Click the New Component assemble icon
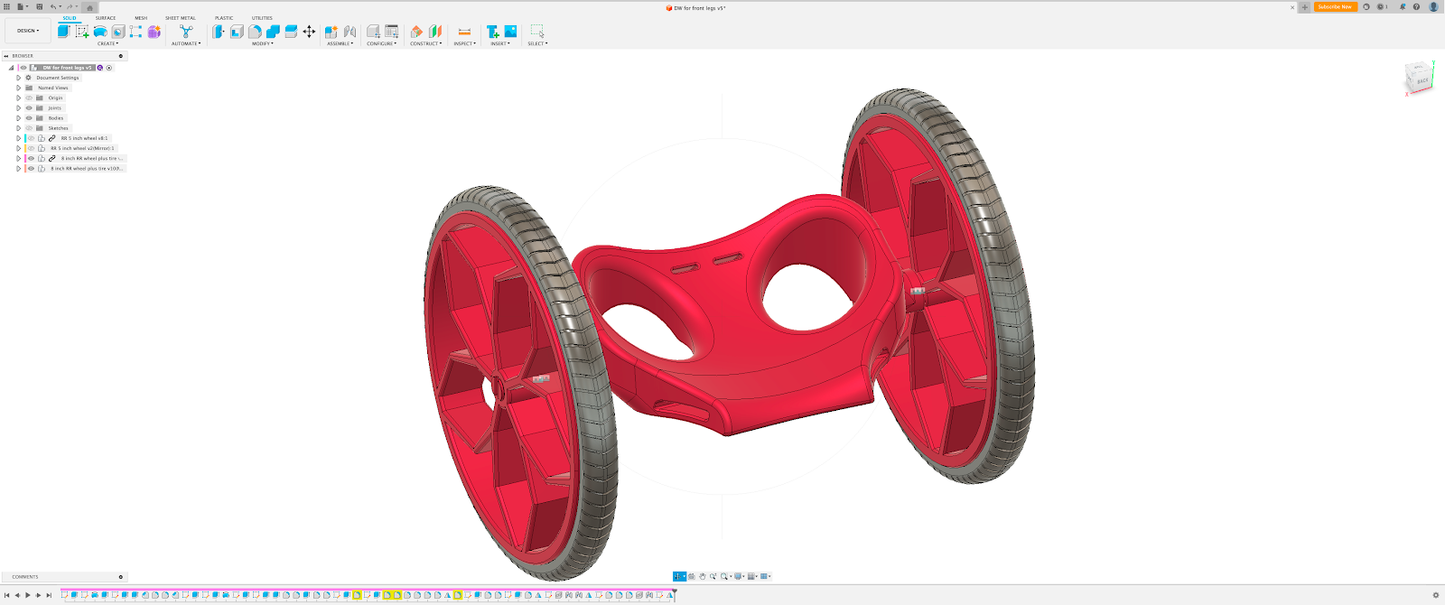Image resolution: width=1445 pixels, height=605 pixels. [x=331, y=32]
